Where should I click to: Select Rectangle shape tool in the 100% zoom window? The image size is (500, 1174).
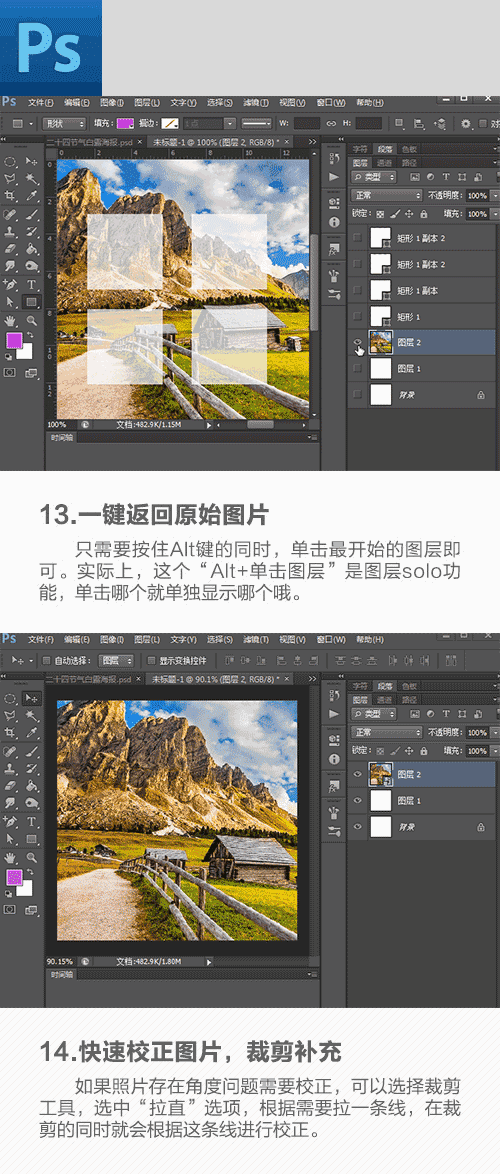click(31, 302)
